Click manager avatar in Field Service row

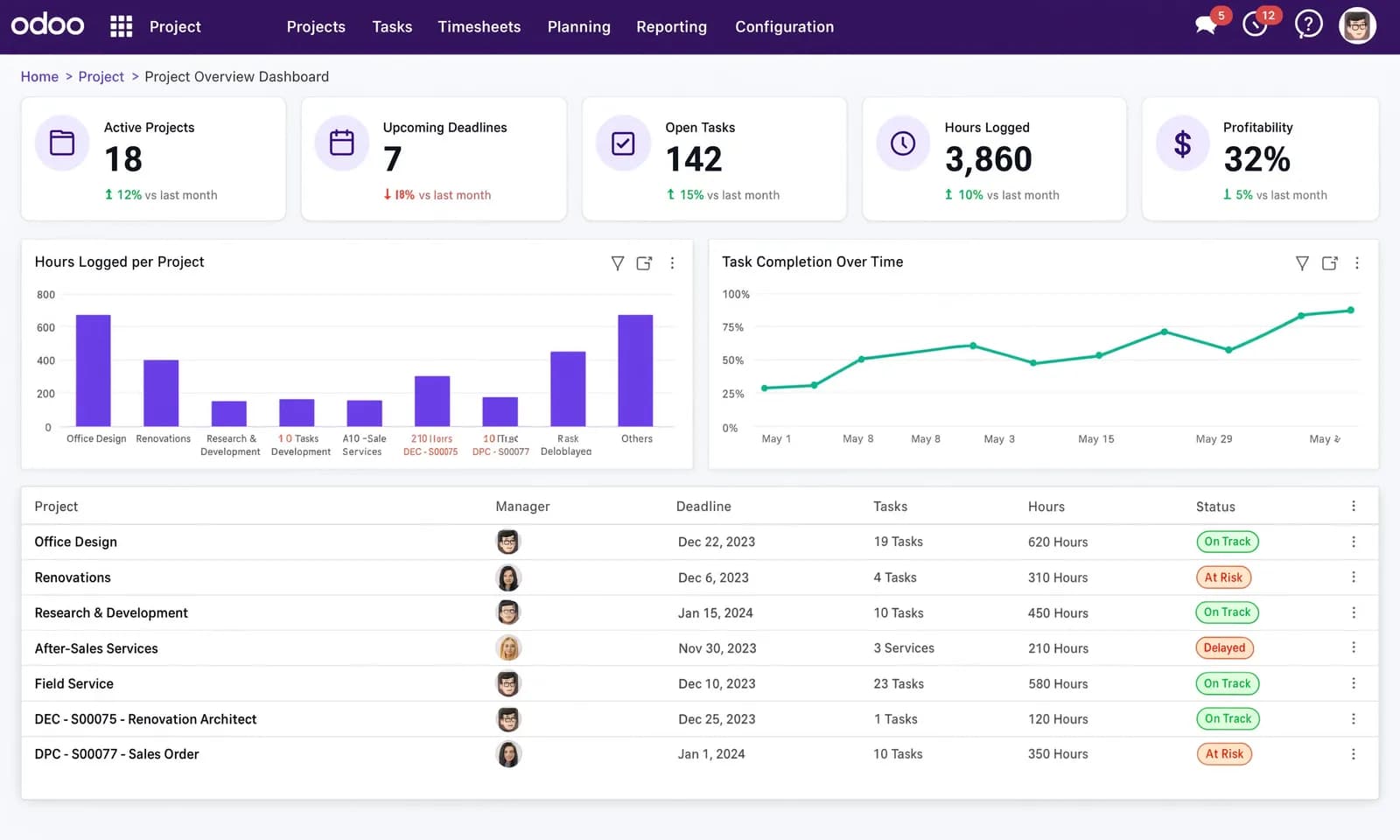pyautogui.click(x=508, y=683)
